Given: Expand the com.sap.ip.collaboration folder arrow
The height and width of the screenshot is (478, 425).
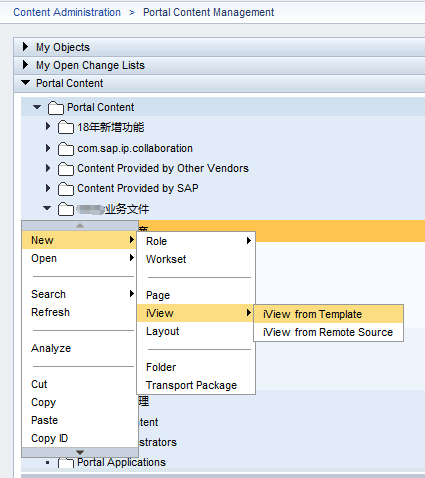Looking at the screenshot, I should [x=48, y=148].
